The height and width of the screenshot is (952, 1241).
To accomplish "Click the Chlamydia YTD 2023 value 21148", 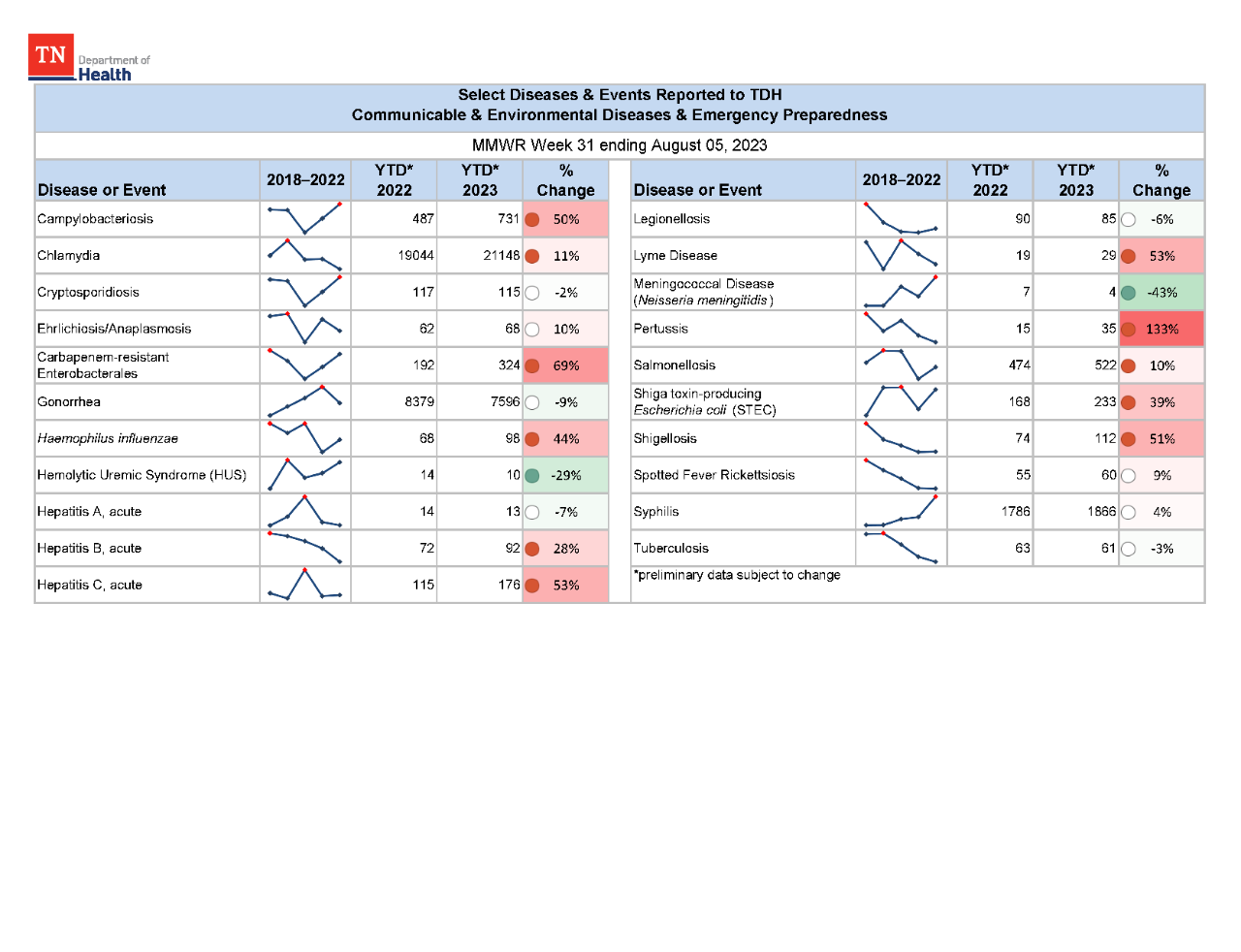I will pos(501,256).
